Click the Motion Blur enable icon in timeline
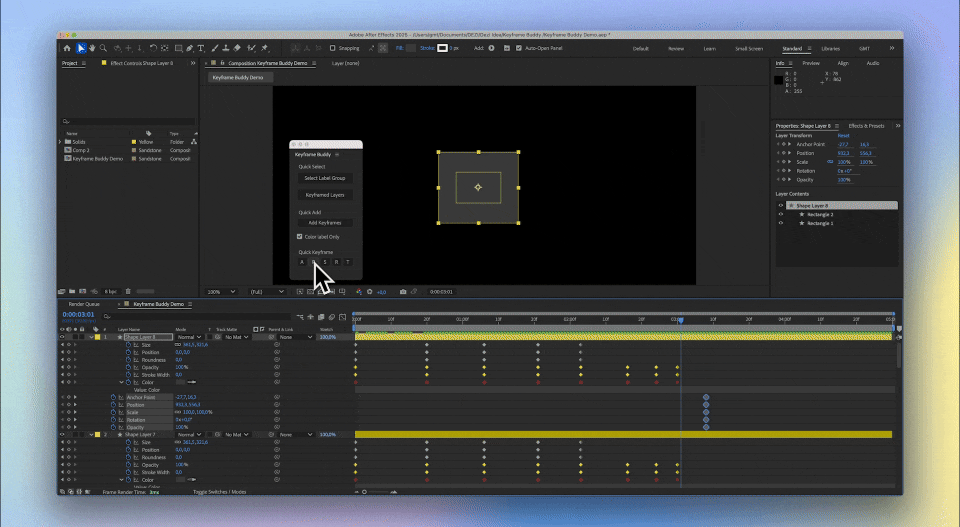The width and height of the screenshot is (960, 527). tap(332, 317)
